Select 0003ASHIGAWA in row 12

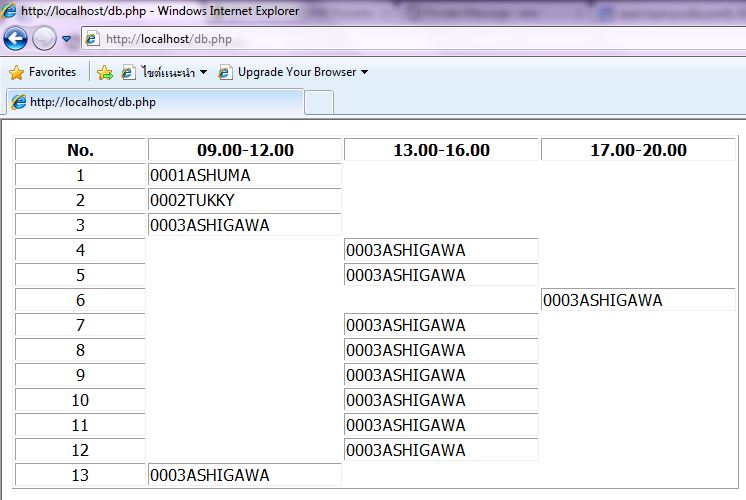click(441, 450)
